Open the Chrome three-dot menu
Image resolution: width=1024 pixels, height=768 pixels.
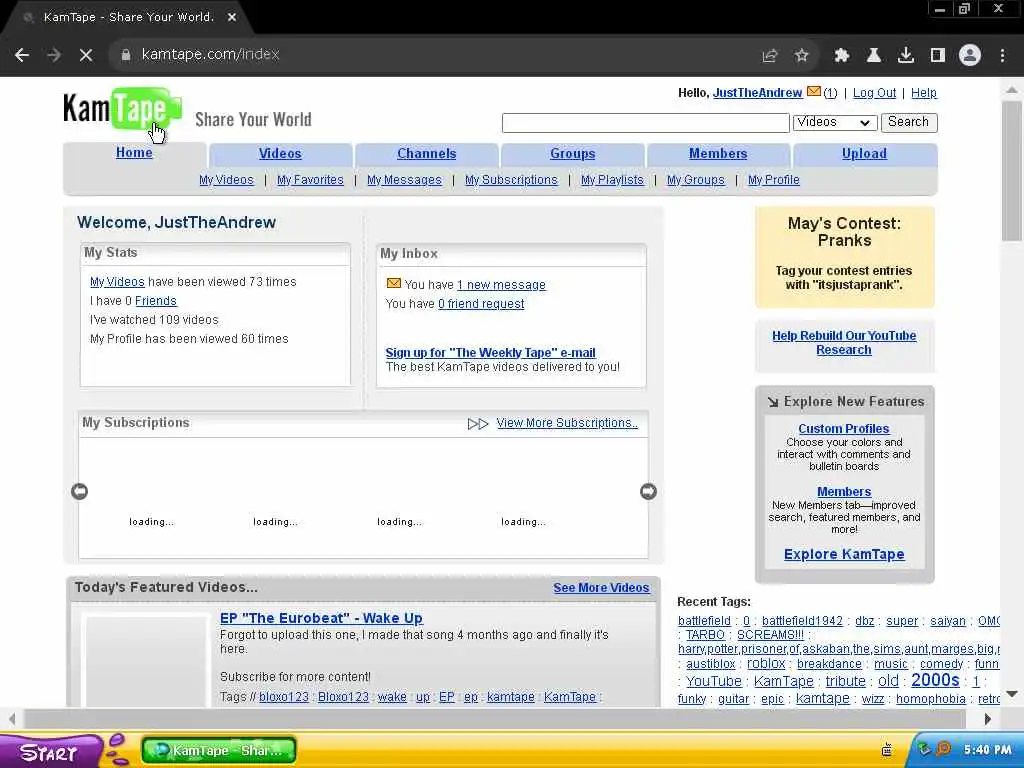pos(1002,56)
